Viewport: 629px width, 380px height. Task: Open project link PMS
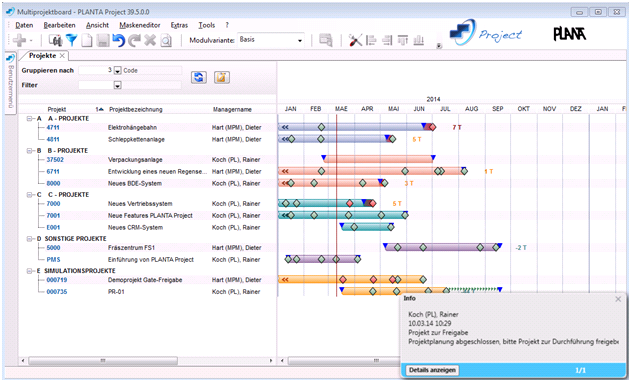click(53, 260)
